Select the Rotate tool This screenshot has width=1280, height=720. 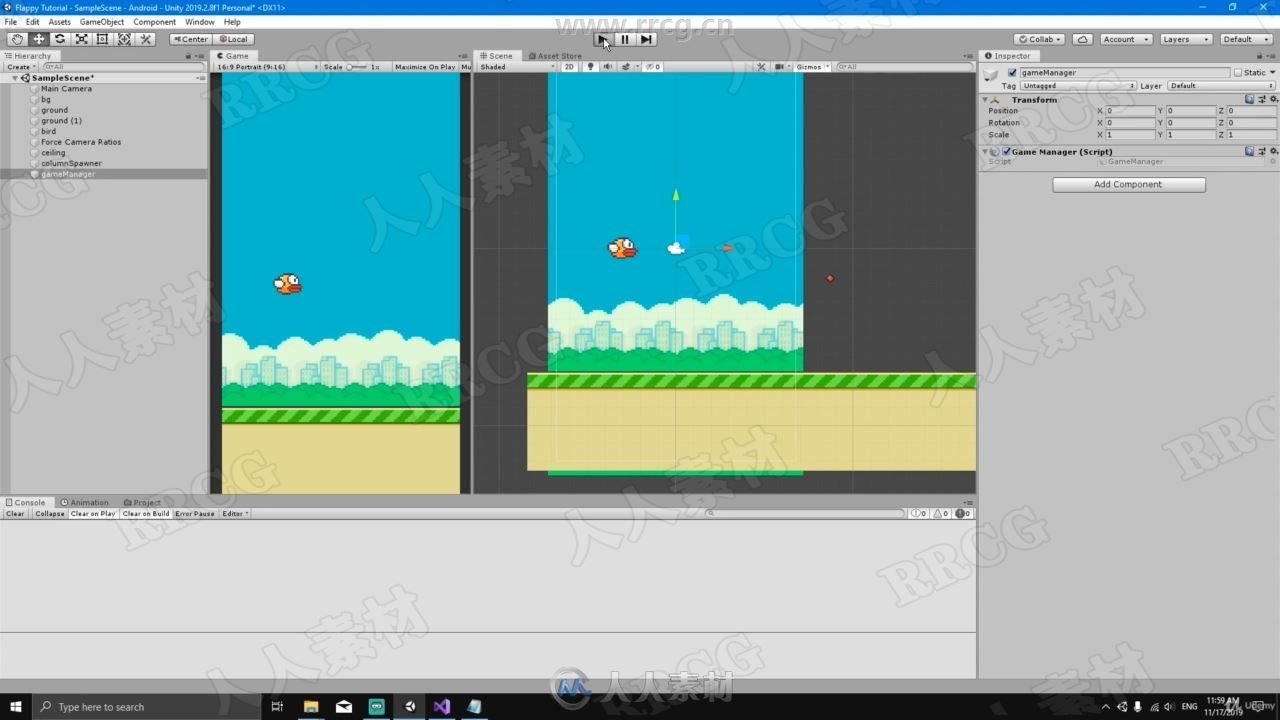tap(60, 39)
